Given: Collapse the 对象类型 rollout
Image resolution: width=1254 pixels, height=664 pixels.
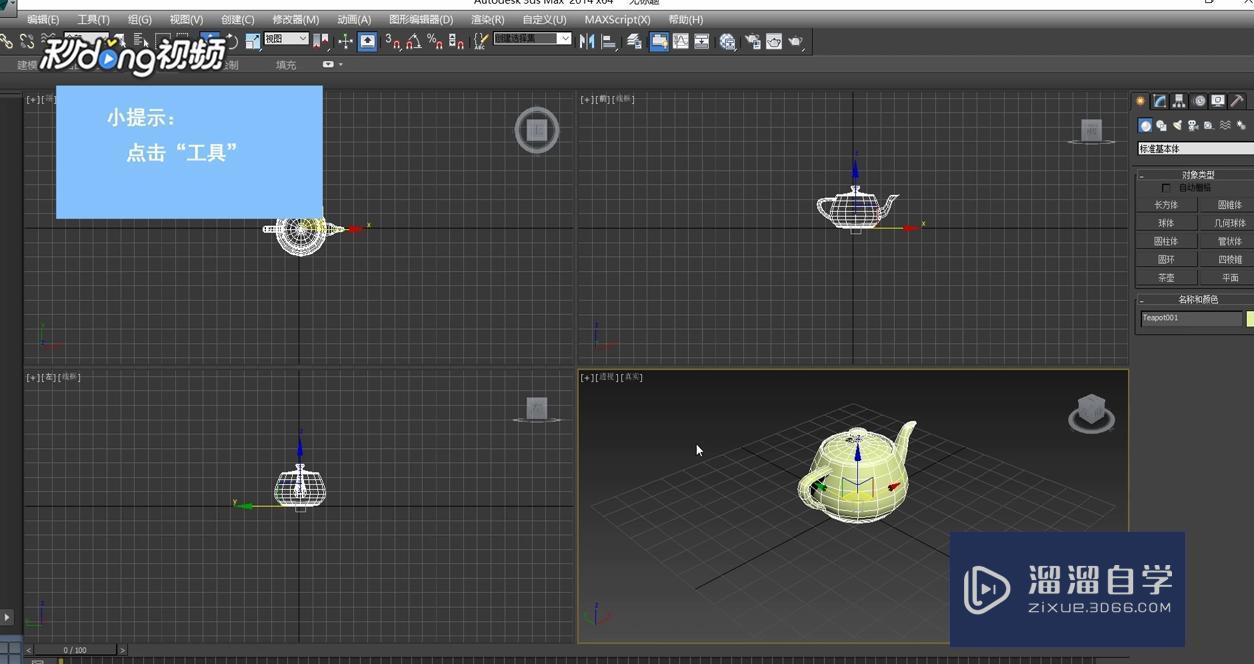Looking at the screenshot, I should click(x=1141, y=174).
